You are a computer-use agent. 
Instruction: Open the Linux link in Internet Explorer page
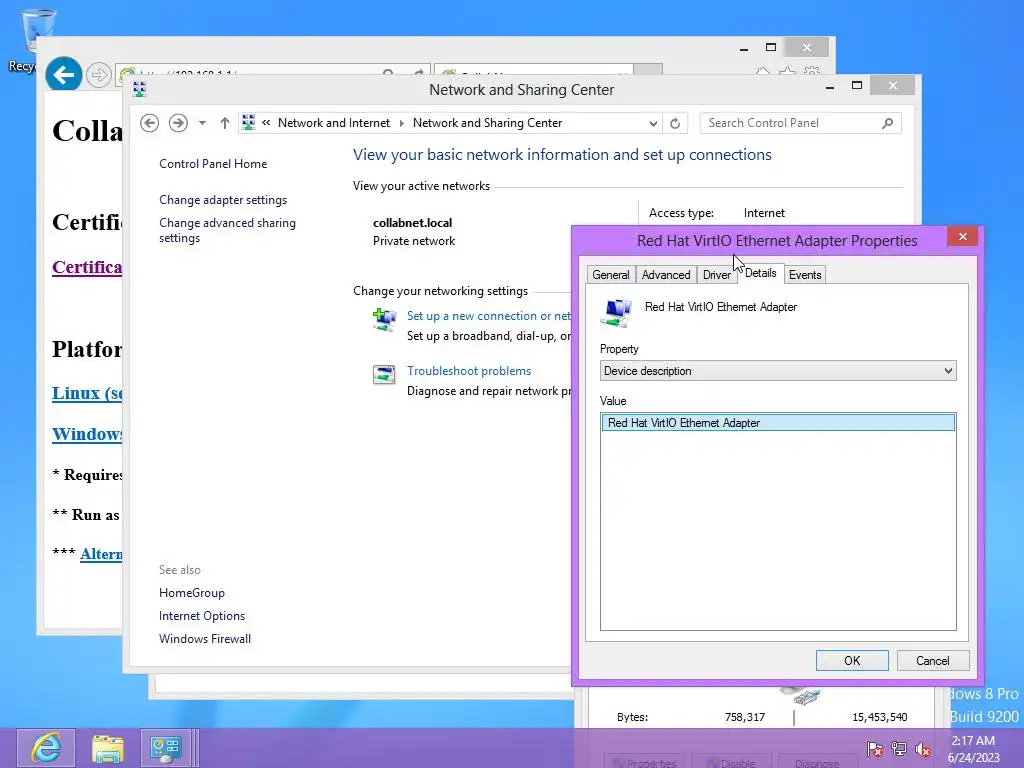point(87,393)
